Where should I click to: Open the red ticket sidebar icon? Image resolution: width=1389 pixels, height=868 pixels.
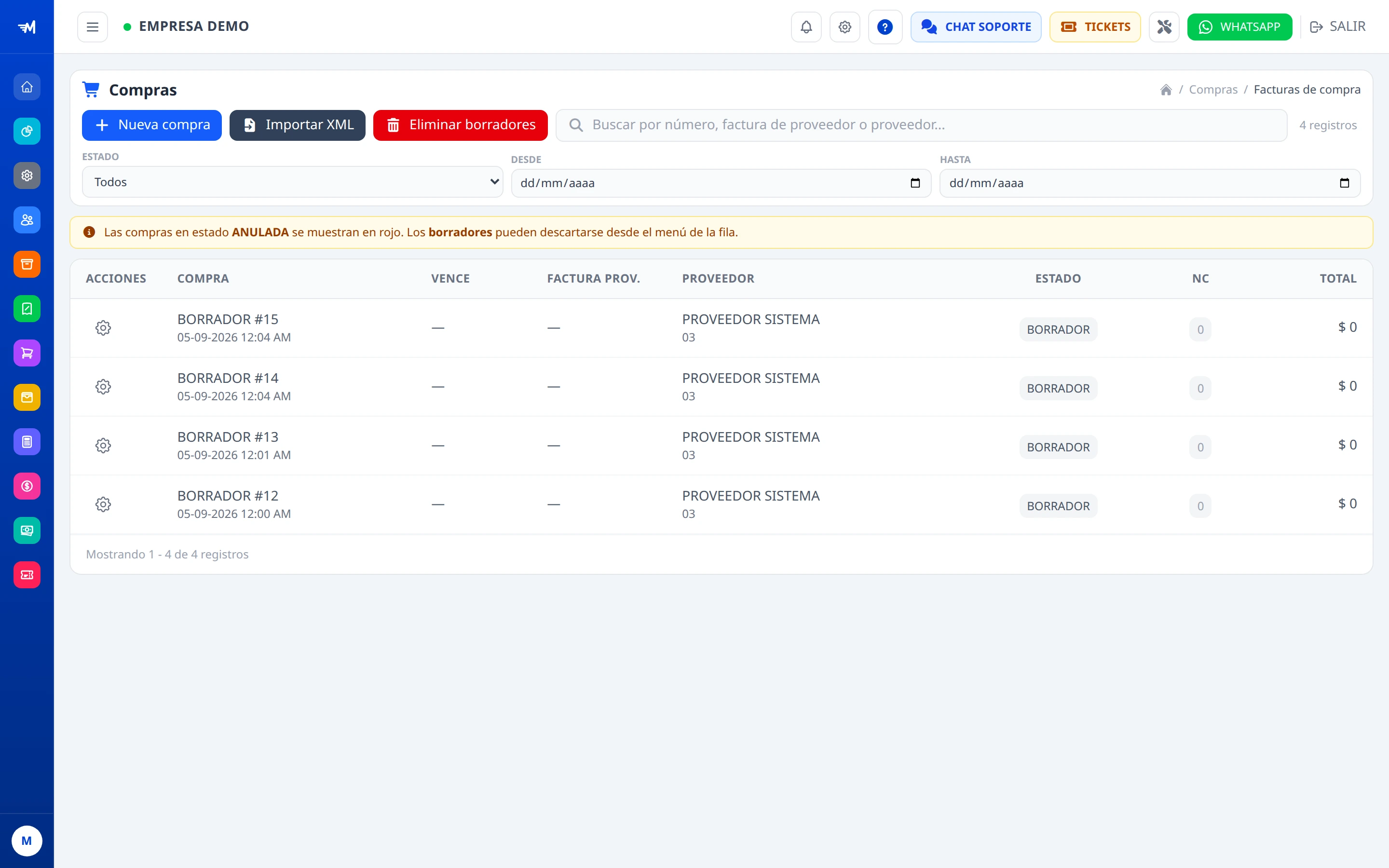[x=27, y=575]
